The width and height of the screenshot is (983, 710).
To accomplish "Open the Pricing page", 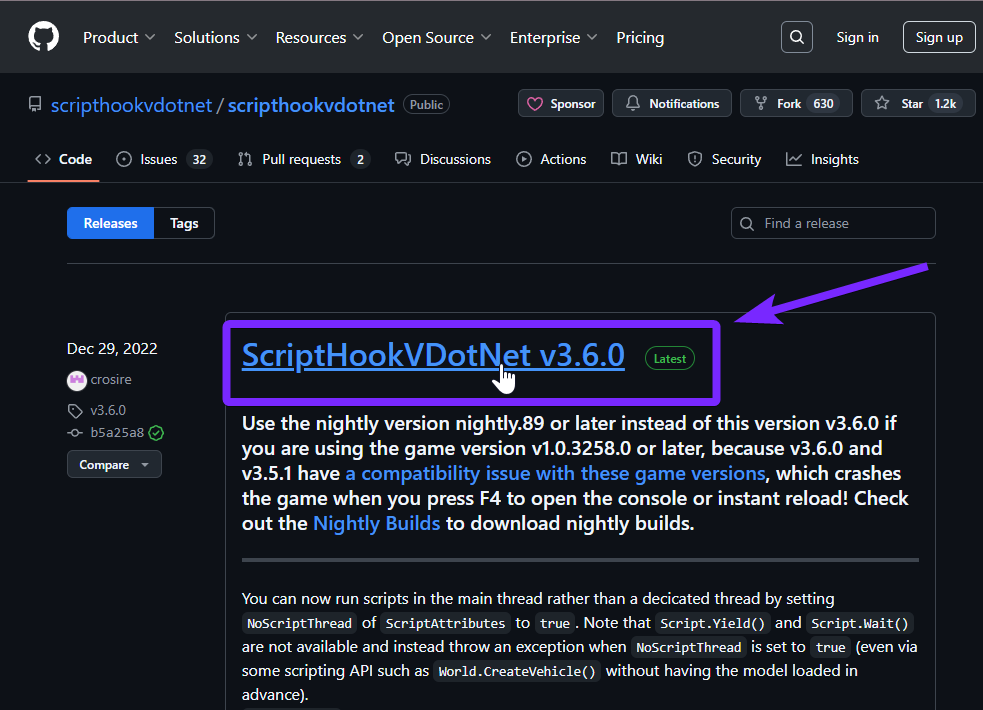I will click(639, 38).
